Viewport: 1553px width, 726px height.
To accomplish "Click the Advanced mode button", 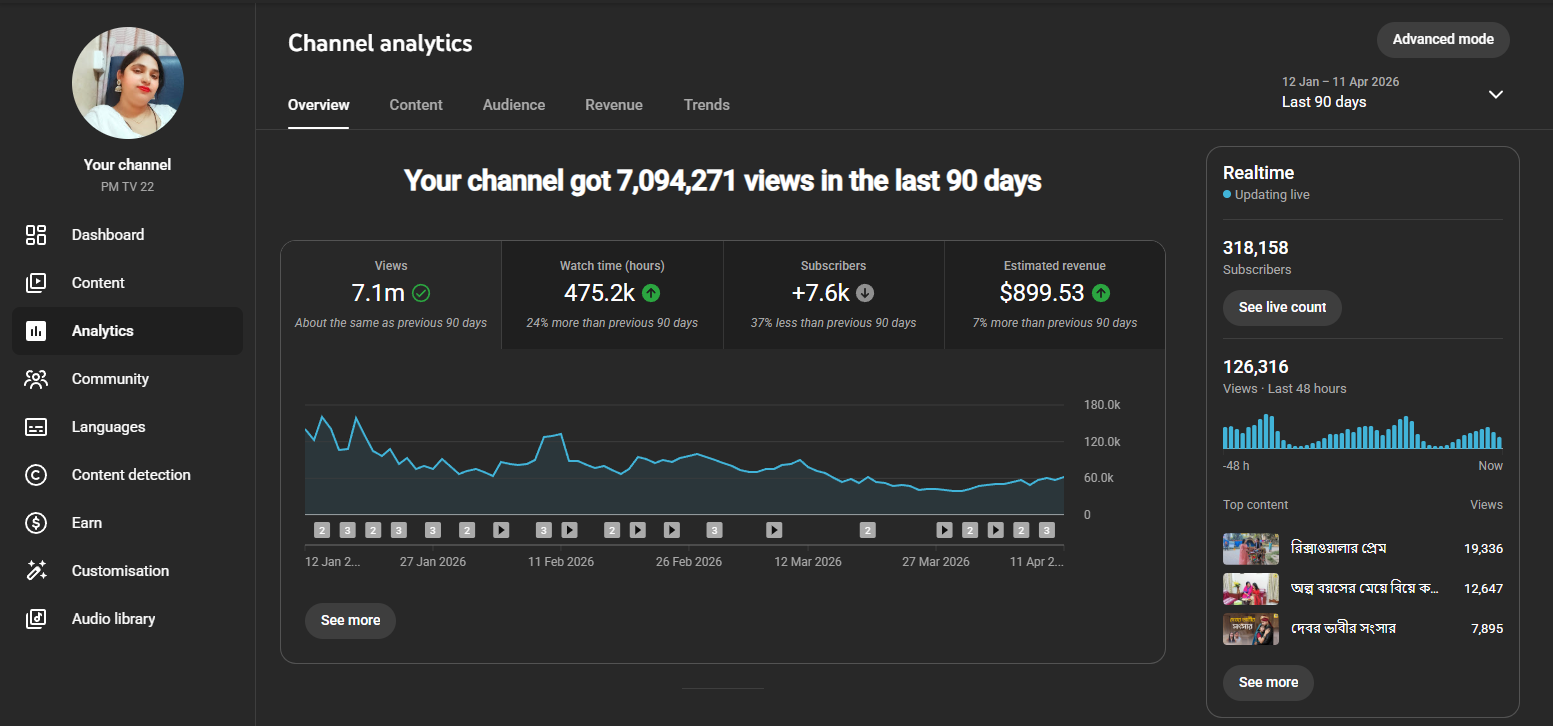I will pos(1442,40).
